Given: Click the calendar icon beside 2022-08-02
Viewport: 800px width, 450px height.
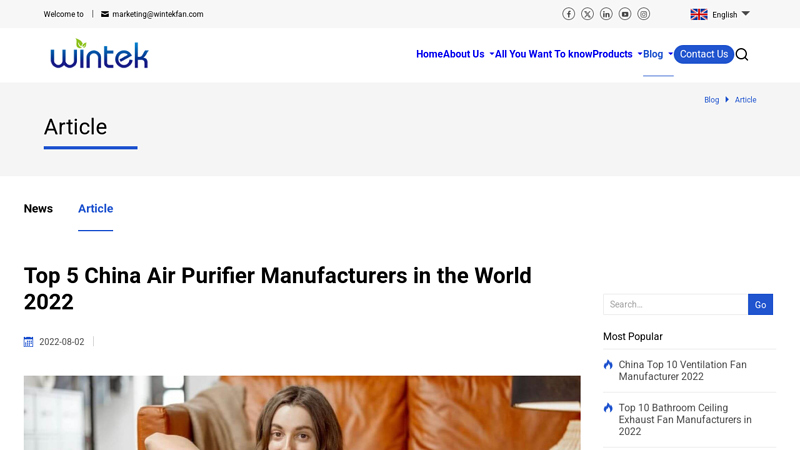Looking at the screenshot, I should coord(29,342).
